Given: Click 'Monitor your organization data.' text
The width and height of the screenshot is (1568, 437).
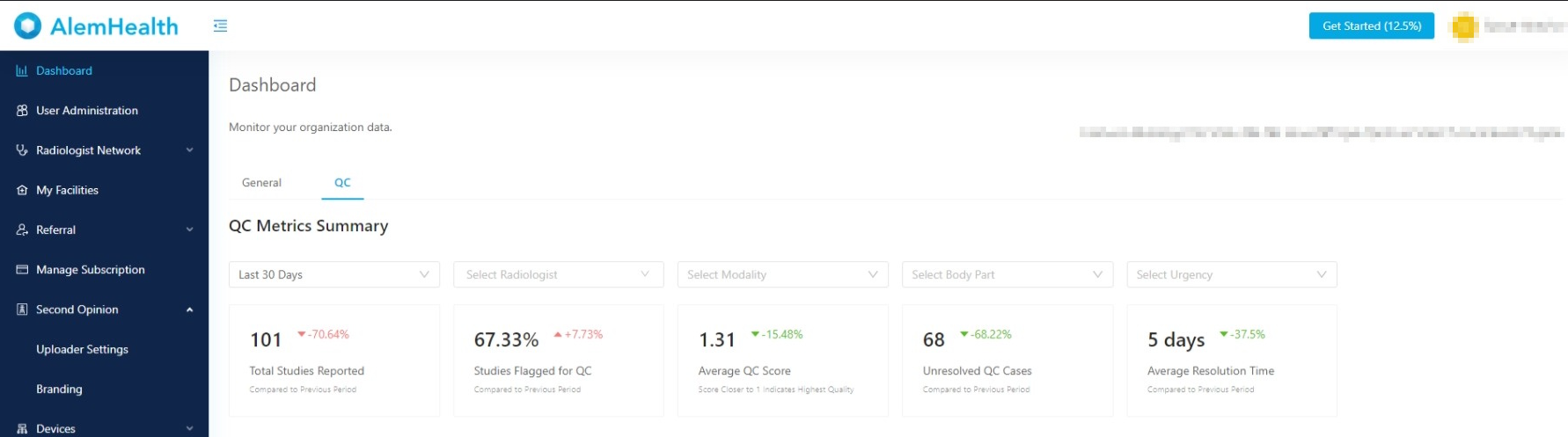Looking at the screenshot, I should pyautogui.click(x=311, y=127).
